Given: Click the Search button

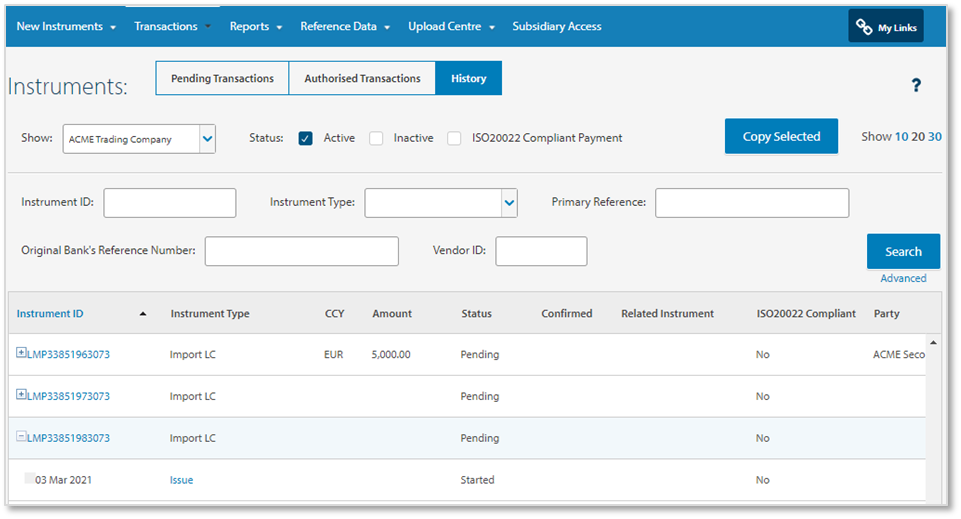Looking at the screenshot, I should click(x=903, y=252).
